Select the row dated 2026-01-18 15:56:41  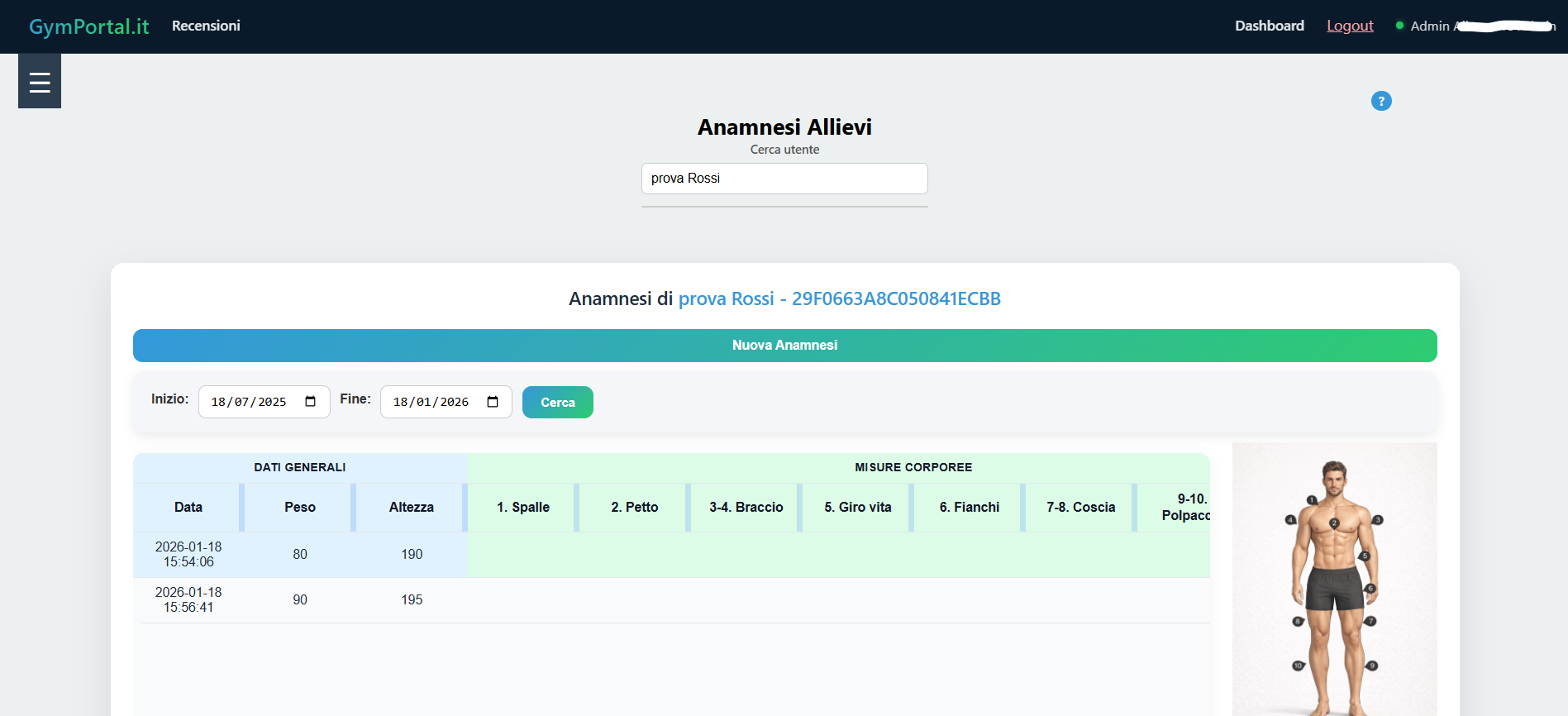click(x=188, y=599)
